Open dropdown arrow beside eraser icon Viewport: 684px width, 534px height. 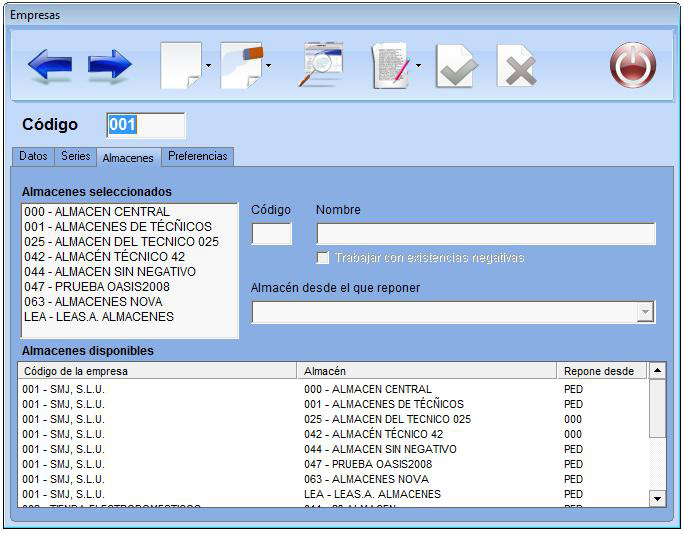click(268, 66)
